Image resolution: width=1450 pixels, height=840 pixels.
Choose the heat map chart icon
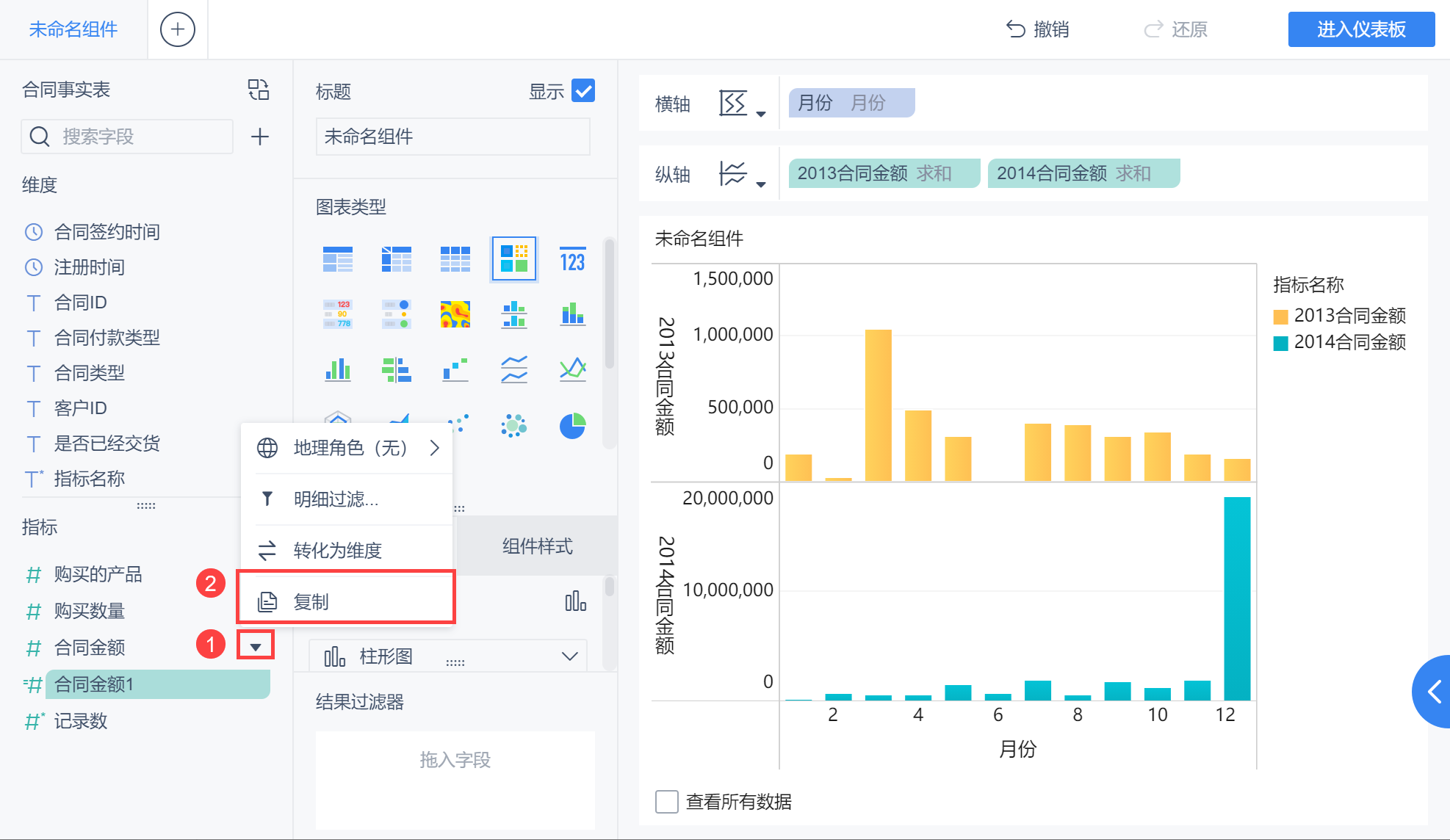(x=455, y=314)
